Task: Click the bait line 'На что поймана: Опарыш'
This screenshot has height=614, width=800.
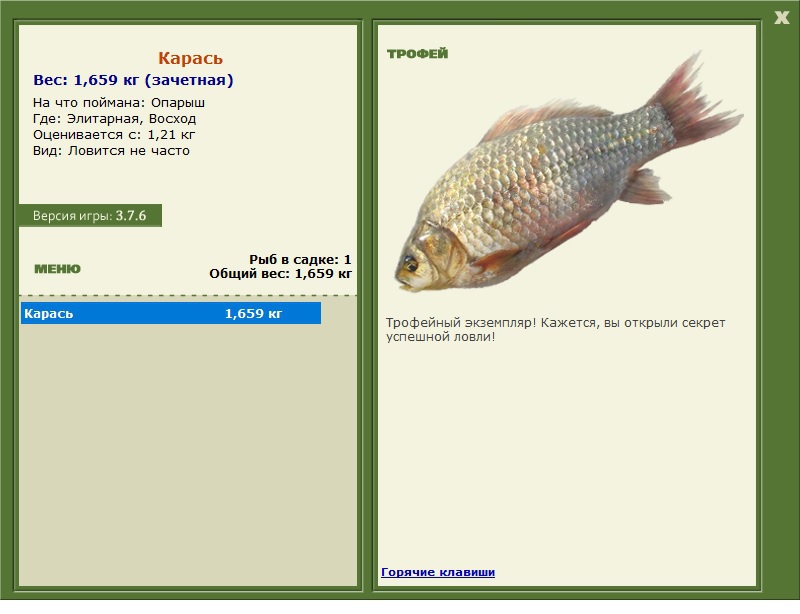Action: click(x=119, y=102)
